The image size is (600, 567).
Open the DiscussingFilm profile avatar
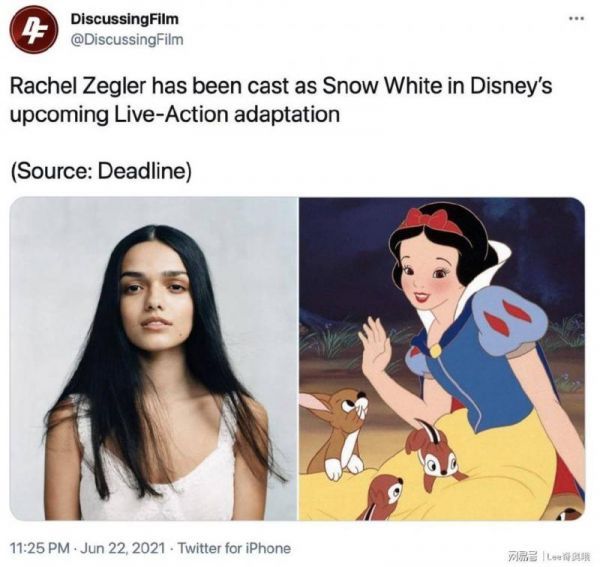point(34,29)
